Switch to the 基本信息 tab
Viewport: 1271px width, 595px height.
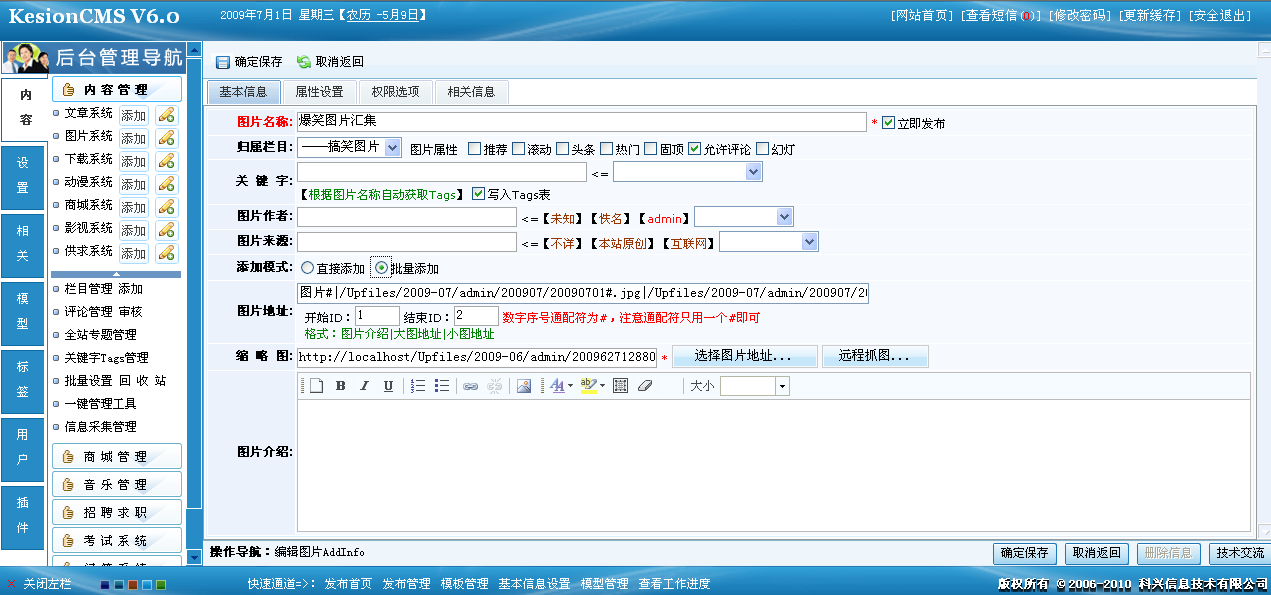pos(243,92)
